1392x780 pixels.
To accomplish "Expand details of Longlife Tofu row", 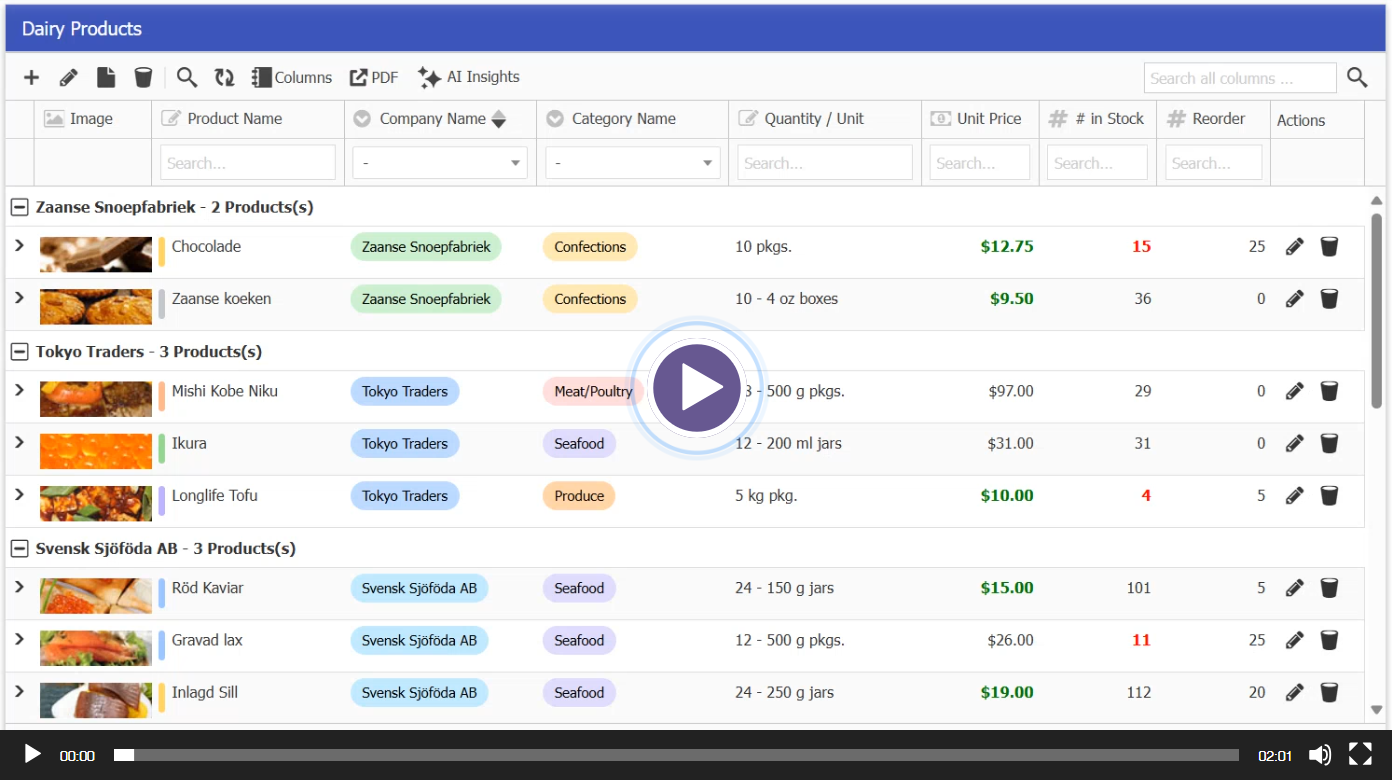I will coord(19,494).
